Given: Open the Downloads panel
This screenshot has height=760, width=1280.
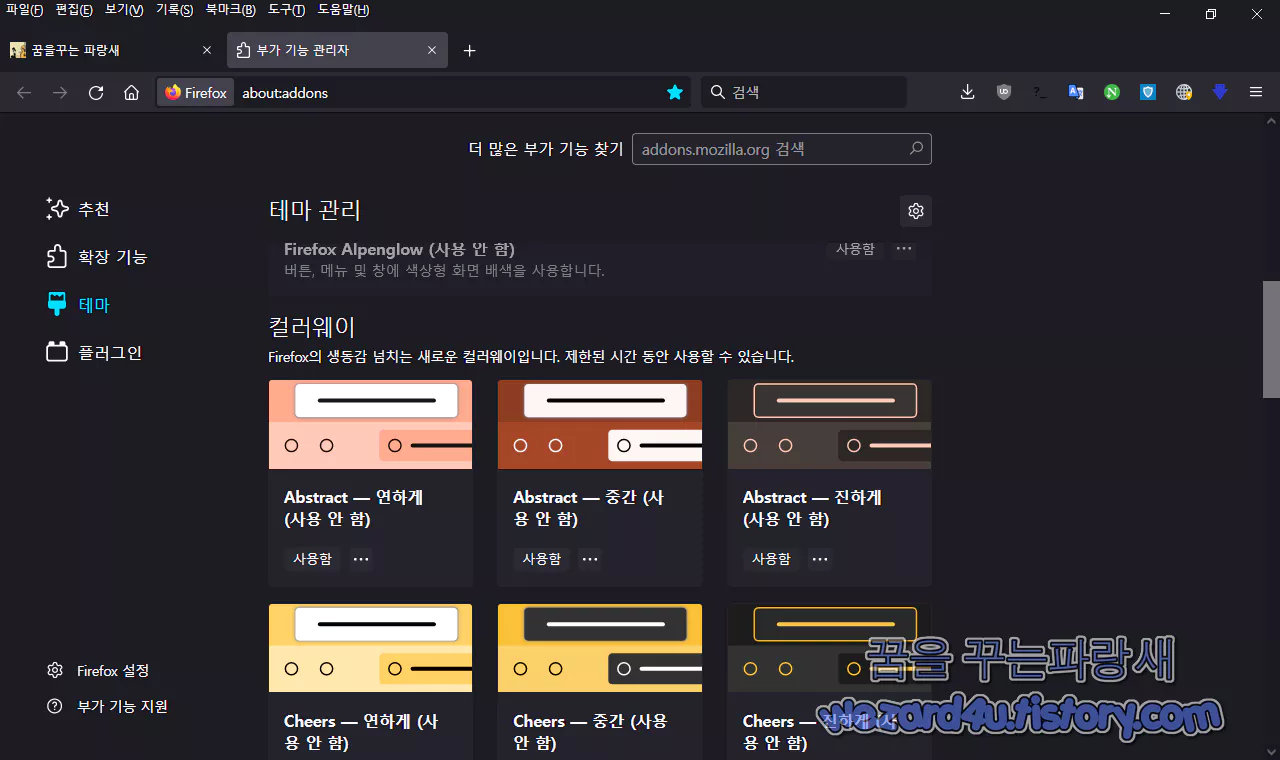Looking at the screenshot, I should pyautogui.click(x=967, y=92).
